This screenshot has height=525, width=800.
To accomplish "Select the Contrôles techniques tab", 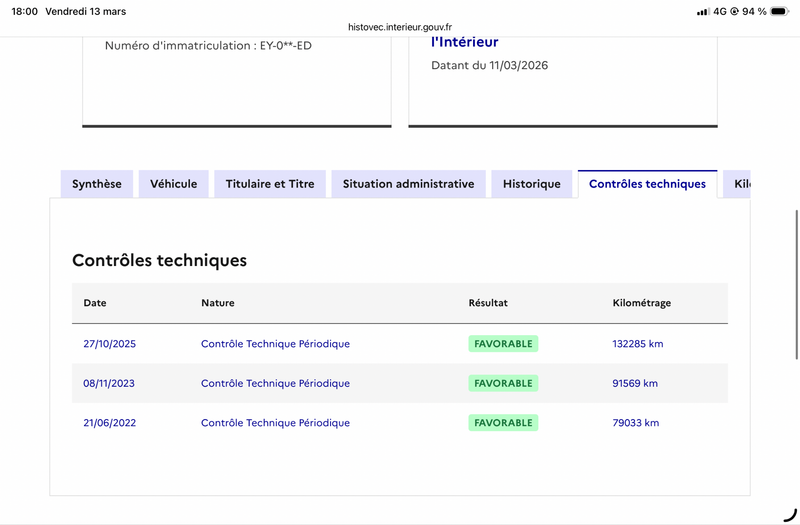I will tap(647, 184).
